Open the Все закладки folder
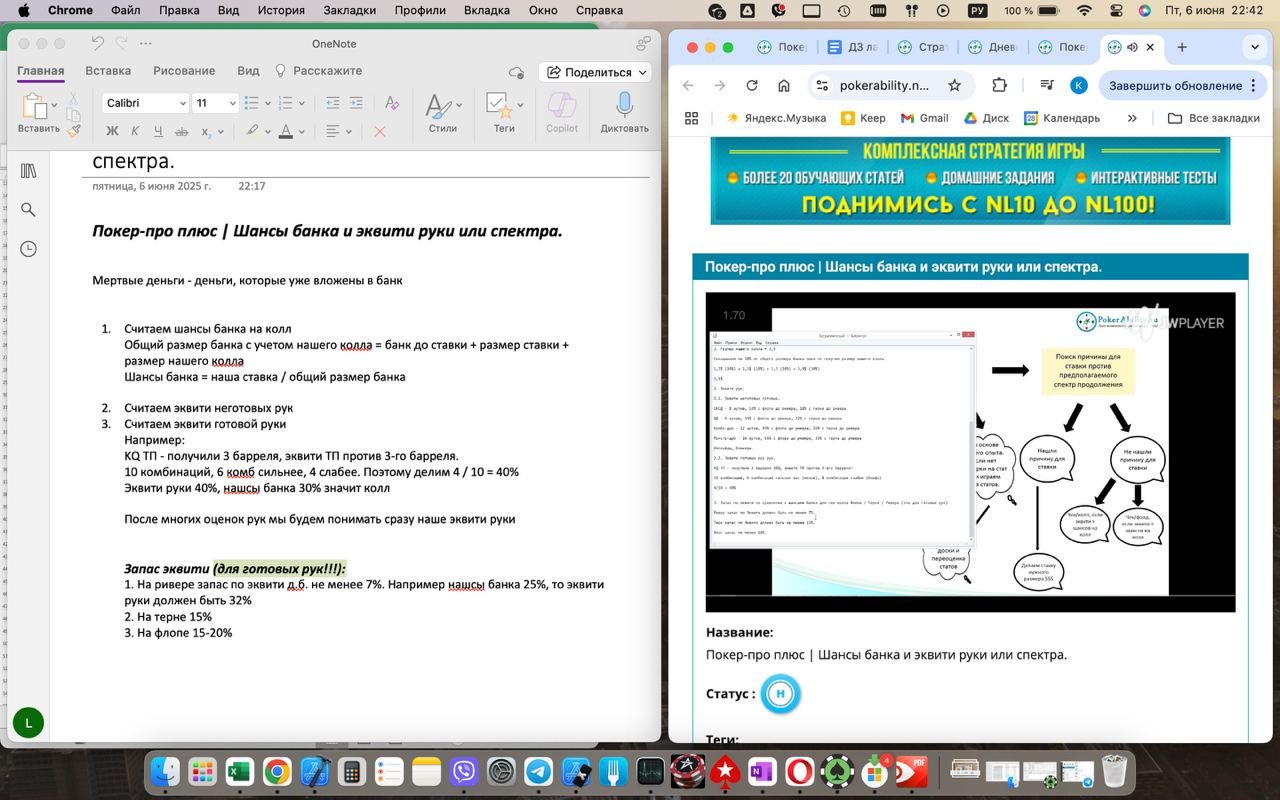This screenshot has width=1280, height=800. [x=1214, y=118]
